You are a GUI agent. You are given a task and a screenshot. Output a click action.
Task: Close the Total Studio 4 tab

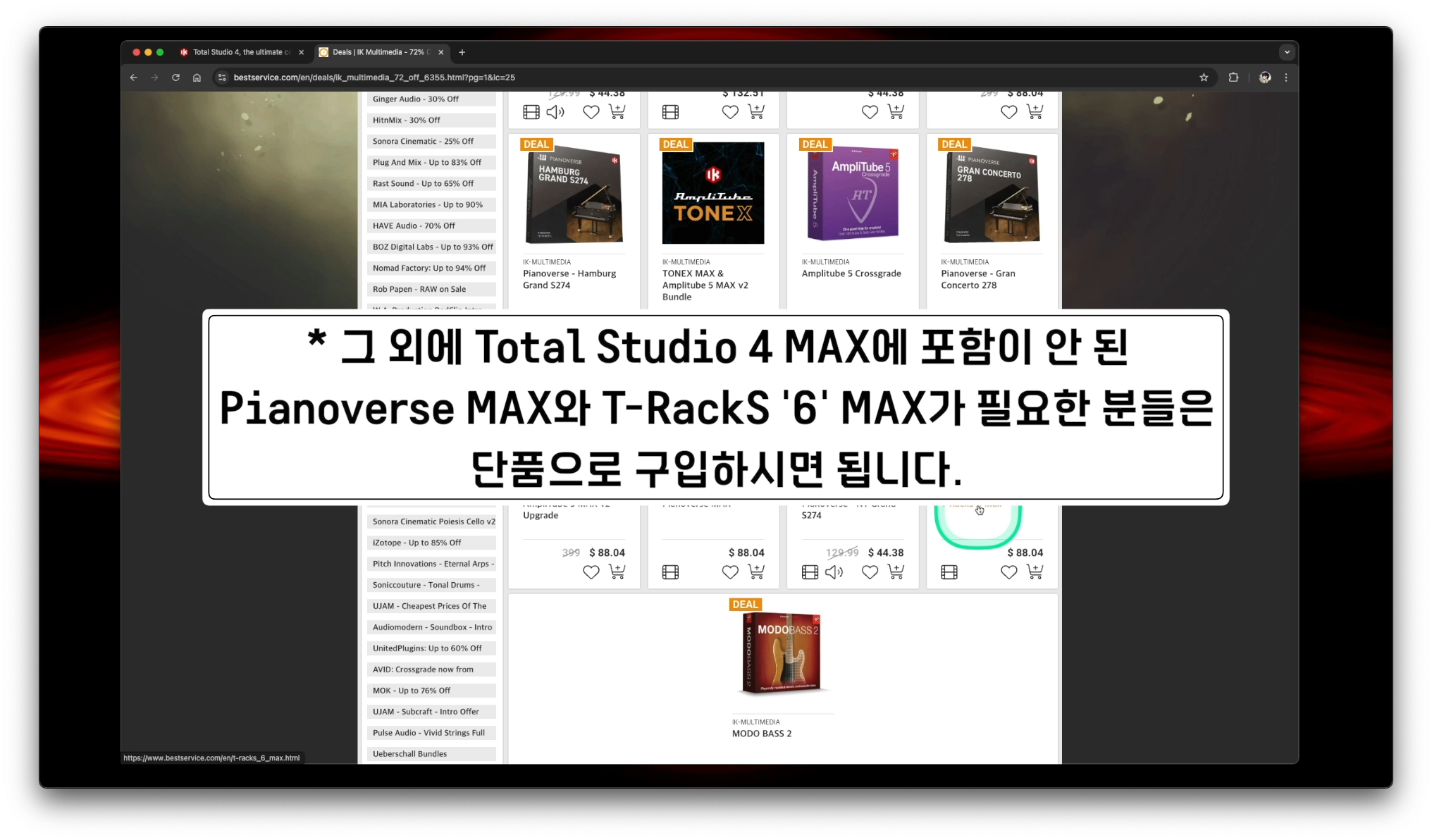coord(301,52)
